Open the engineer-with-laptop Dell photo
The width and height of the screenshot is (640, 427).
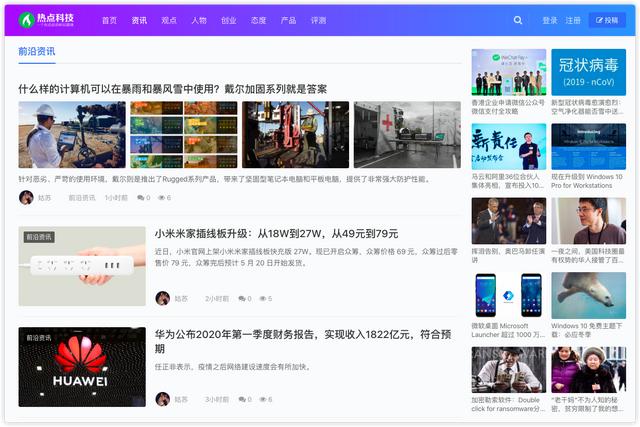point(72,135)
